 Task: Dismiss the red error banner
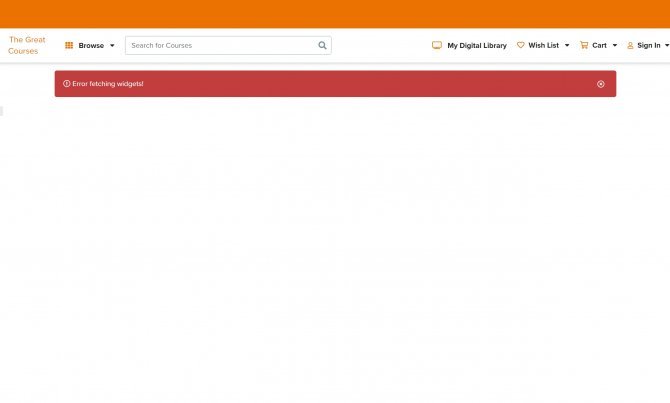[x=600, y=84]
